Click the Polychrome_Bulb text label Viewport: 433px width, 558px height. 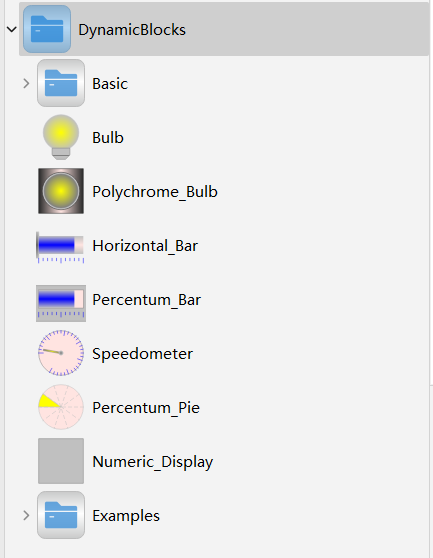(155, 192)
